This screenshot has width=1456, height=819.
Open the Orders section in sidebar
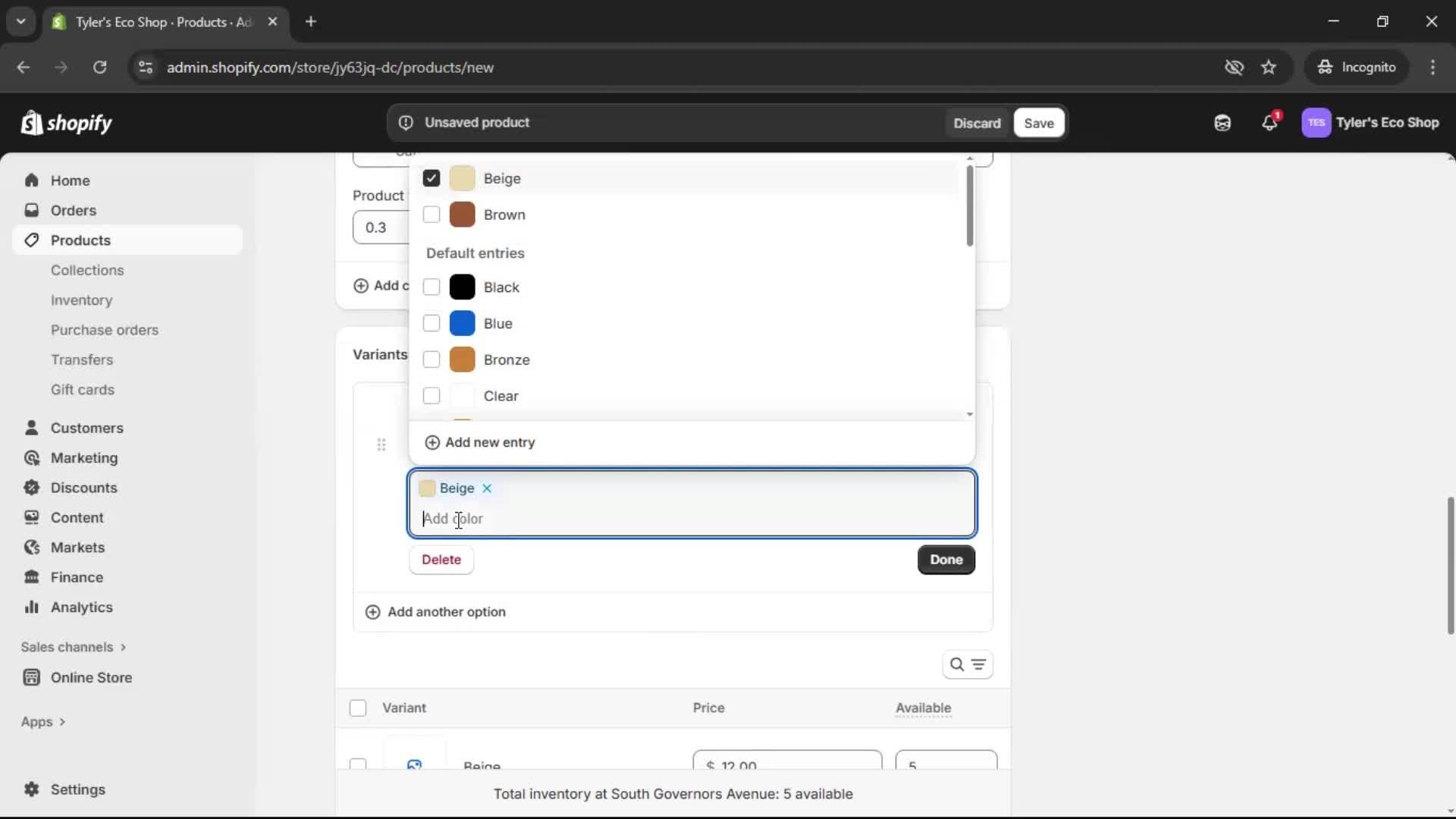[74, 210]
